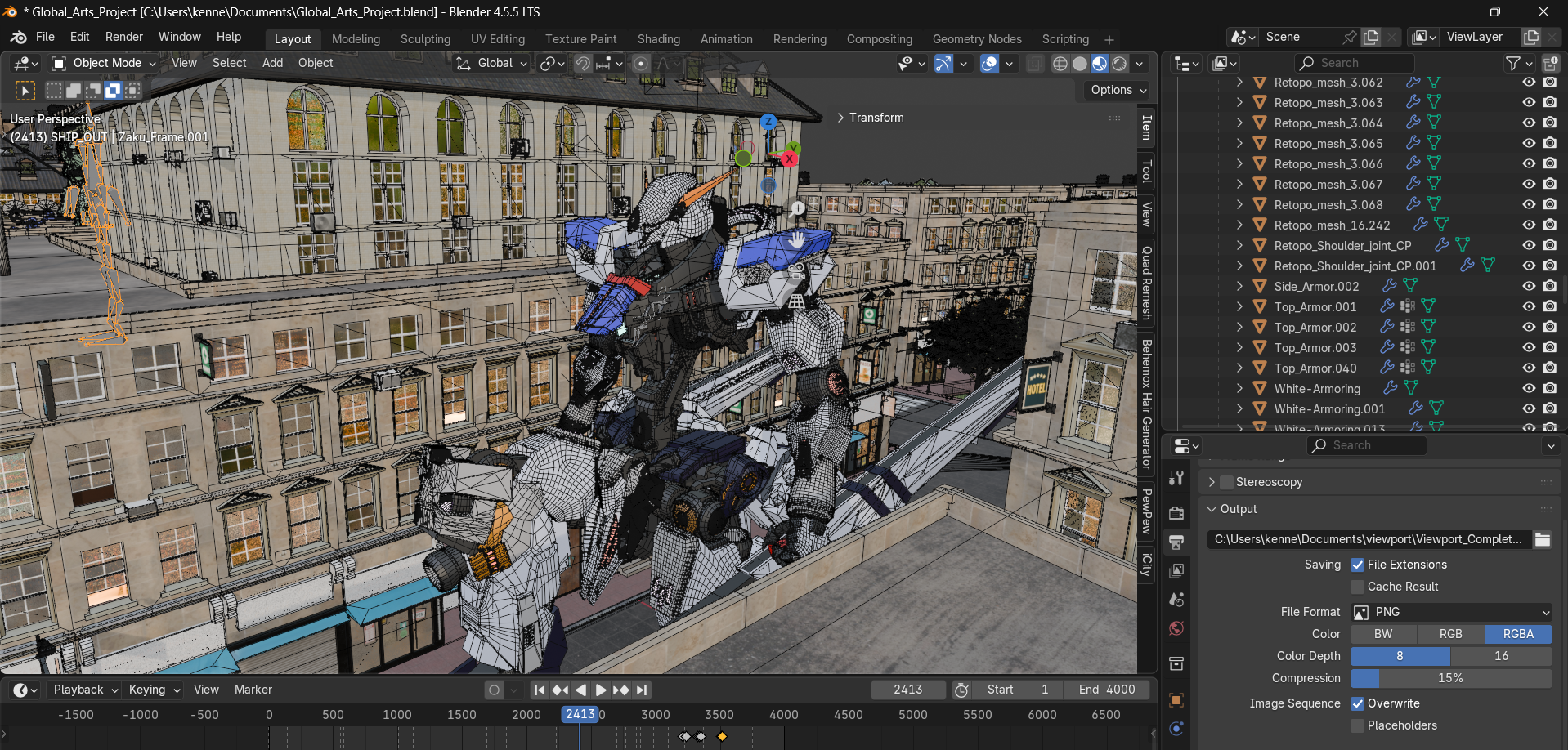
Task: Open the Render menu
Action: [x=124, y=37]
